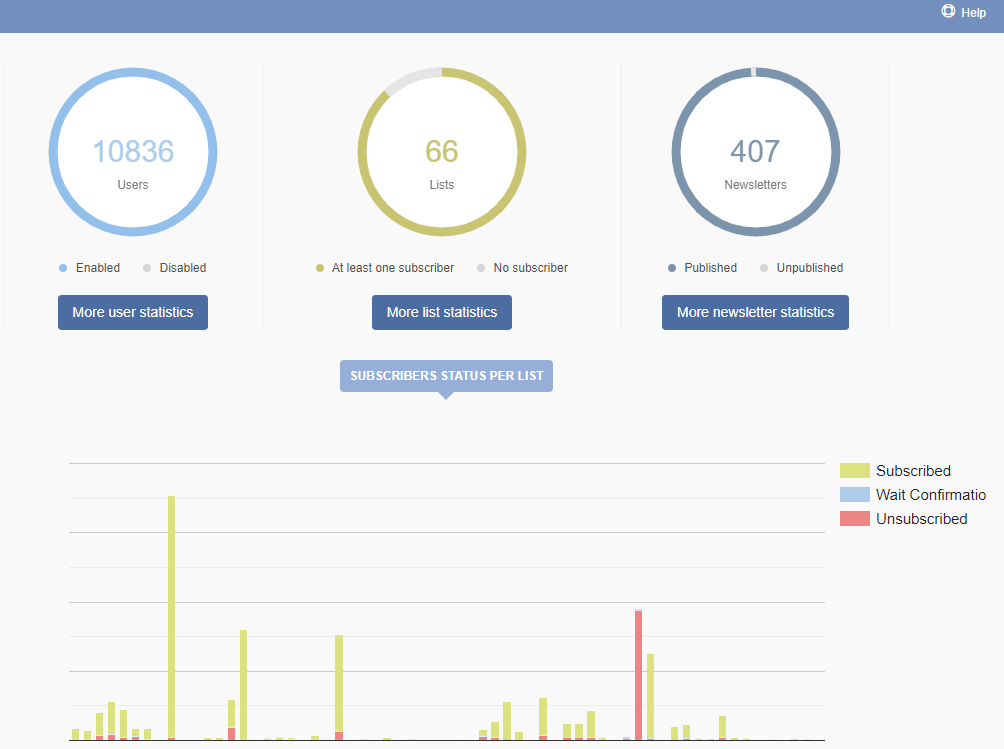Click the Subscribed legend label
1004x749 pixels.
(x=913, y=471)
